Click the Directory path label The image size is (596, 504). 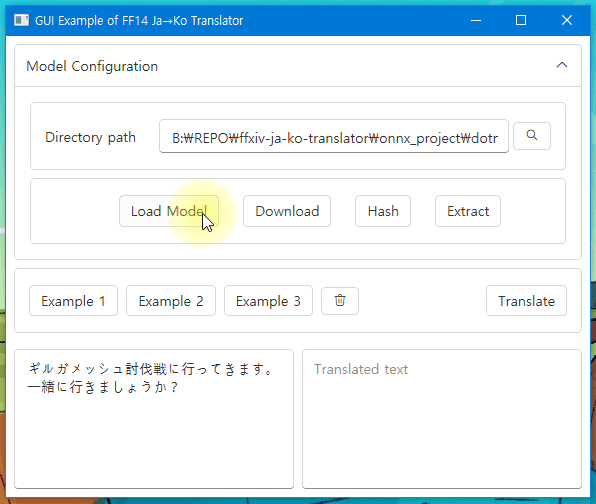tap(90, 137)
